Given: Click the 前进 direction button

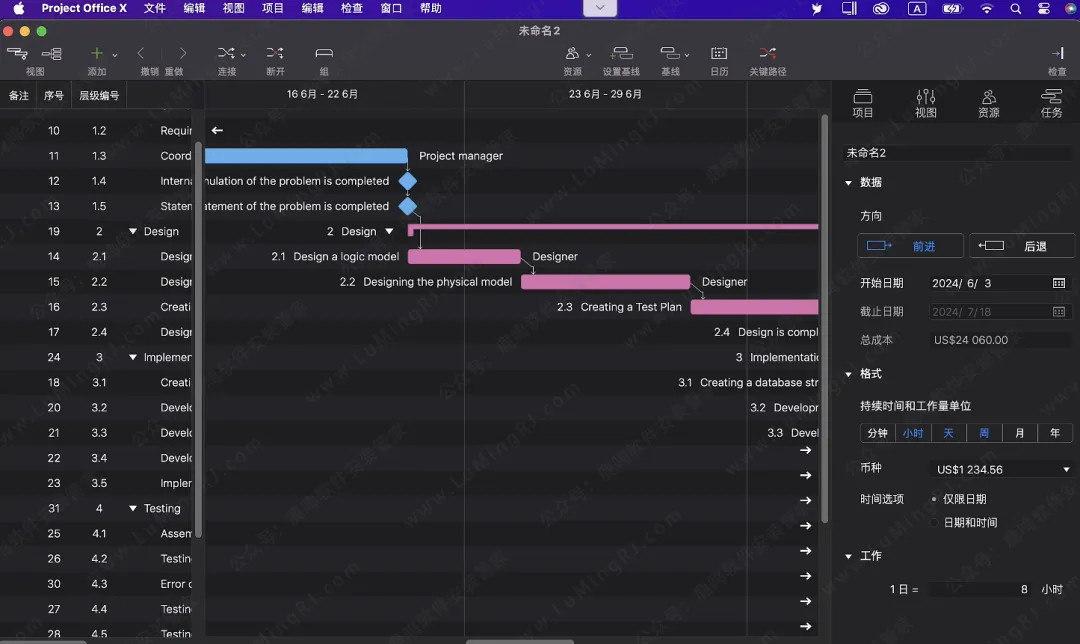Looking at the screenshot, I should click(x=910, y=246).
